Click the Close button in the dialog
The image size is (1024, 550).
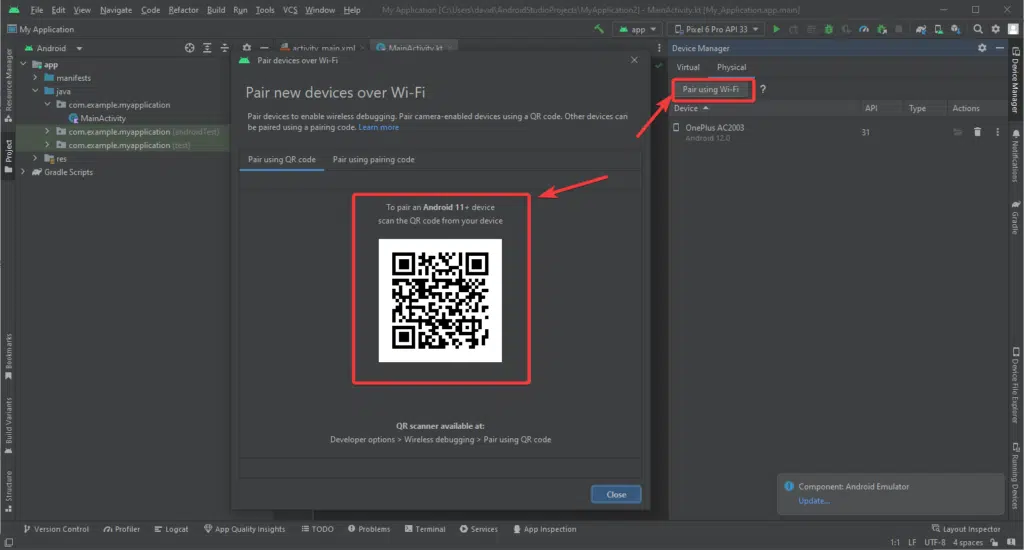point(616,494)
